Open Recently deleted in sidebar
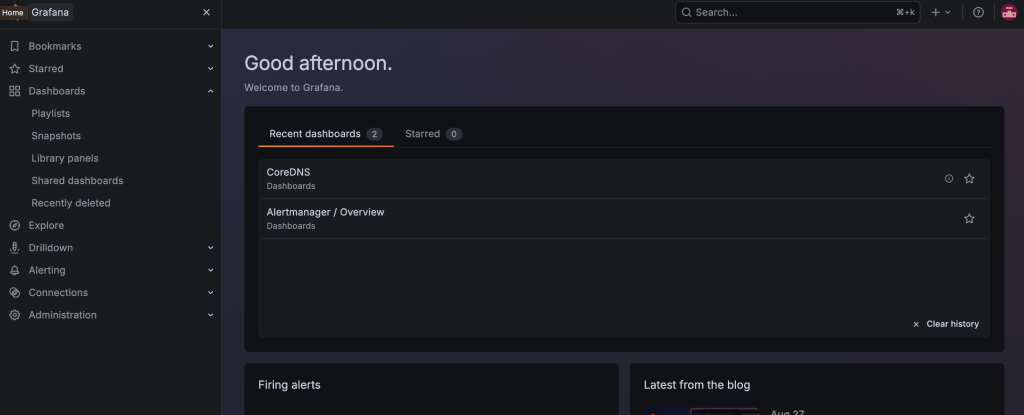The width and height of the screenshot is (1024, 415). 71,203
